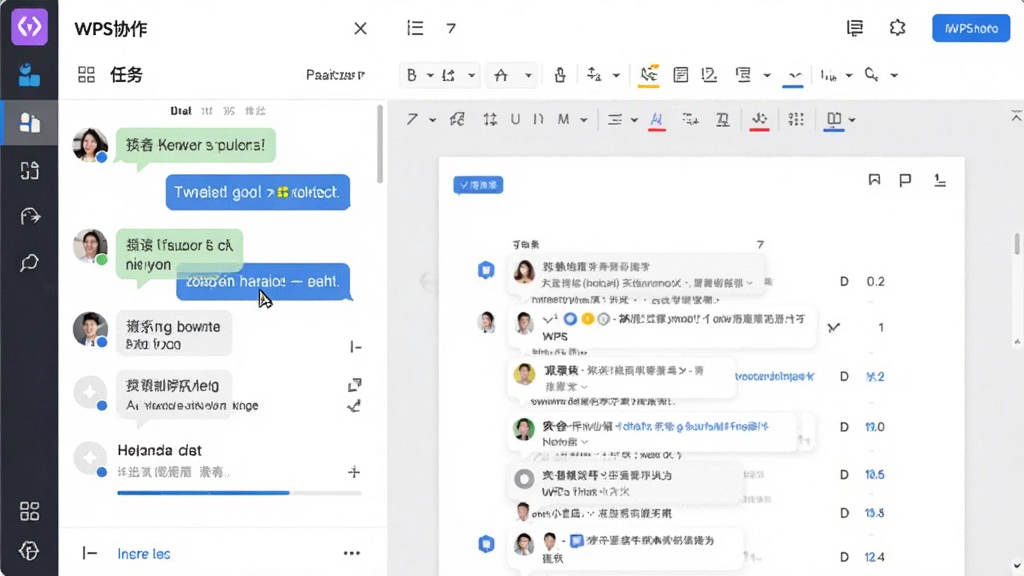Click the red-underlined download-style icon
Screen dimensions: 1024x576
click(x=759, y=120)
